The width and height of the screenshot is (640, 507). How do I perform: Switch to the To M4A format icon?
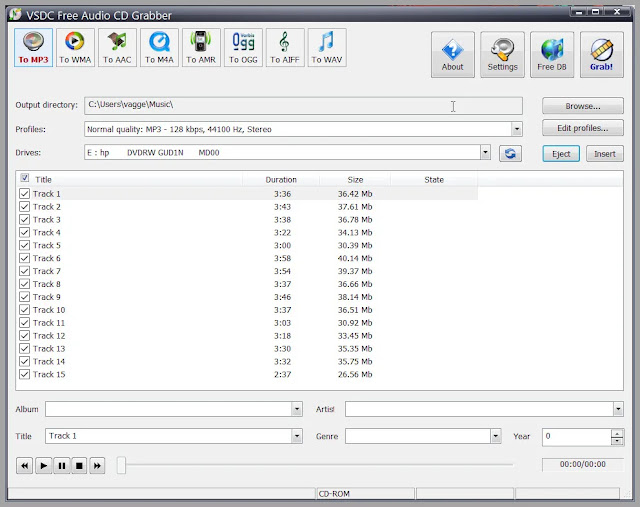159,47
